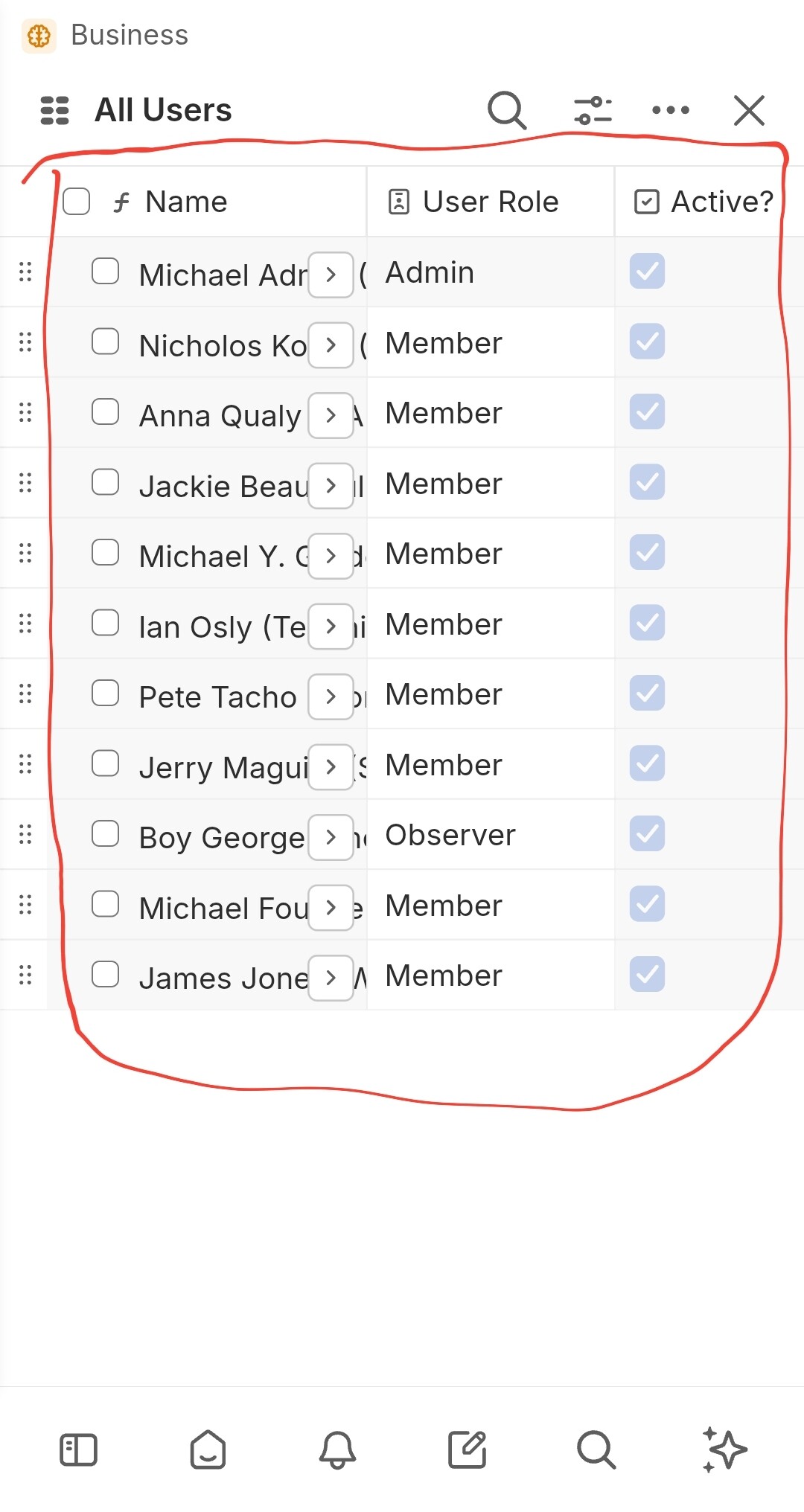Uncheck Active for Michael Adr admin row

[647, 271]
